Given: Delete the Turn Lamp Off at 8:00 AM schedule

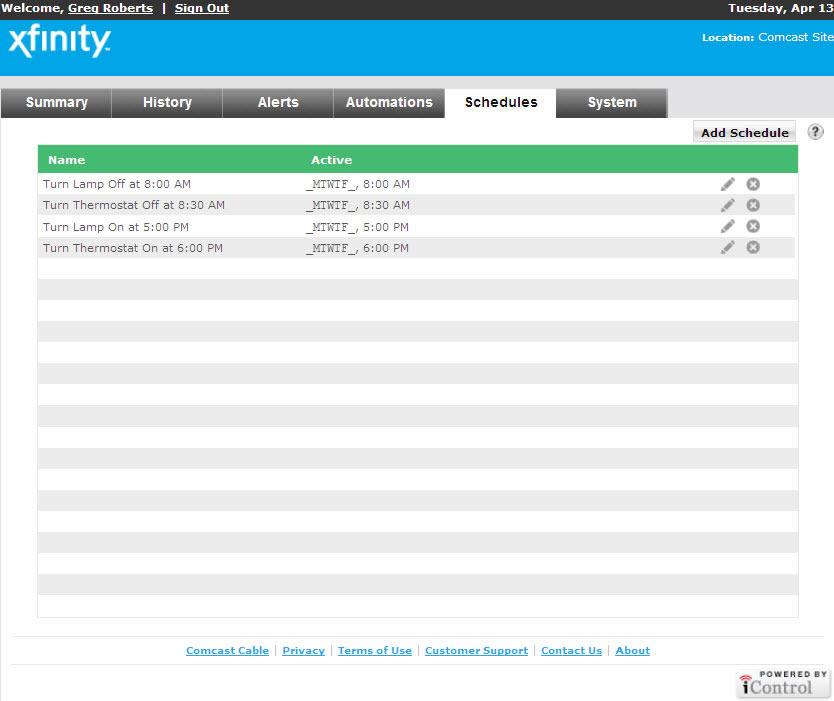Looking at the screenshot, I should (x=753, y=184).
